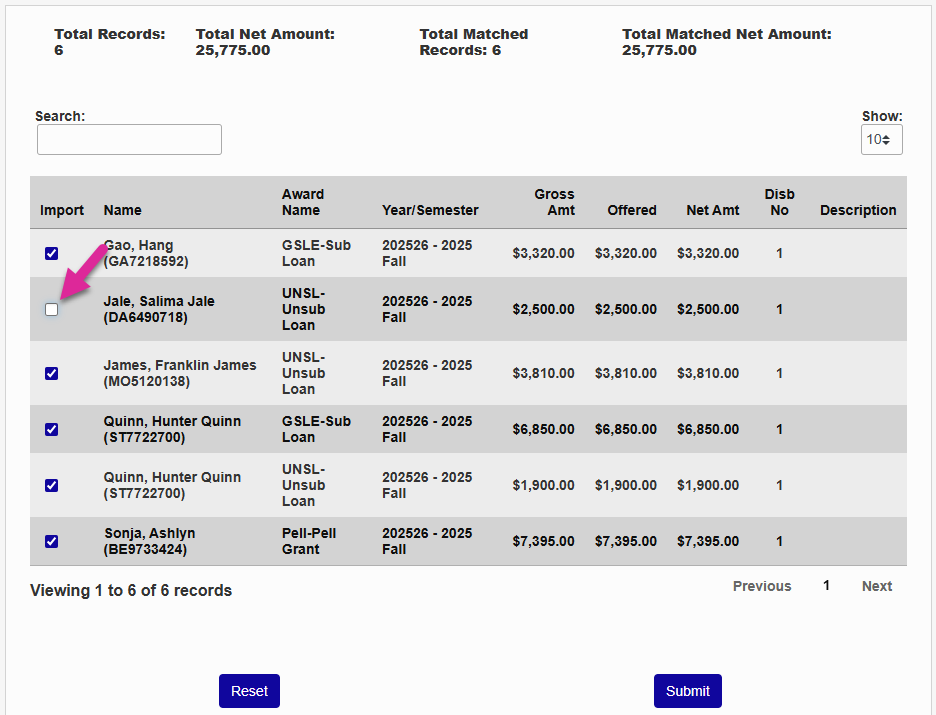Sort the table by the Name column header

click(x=123, y=211)
